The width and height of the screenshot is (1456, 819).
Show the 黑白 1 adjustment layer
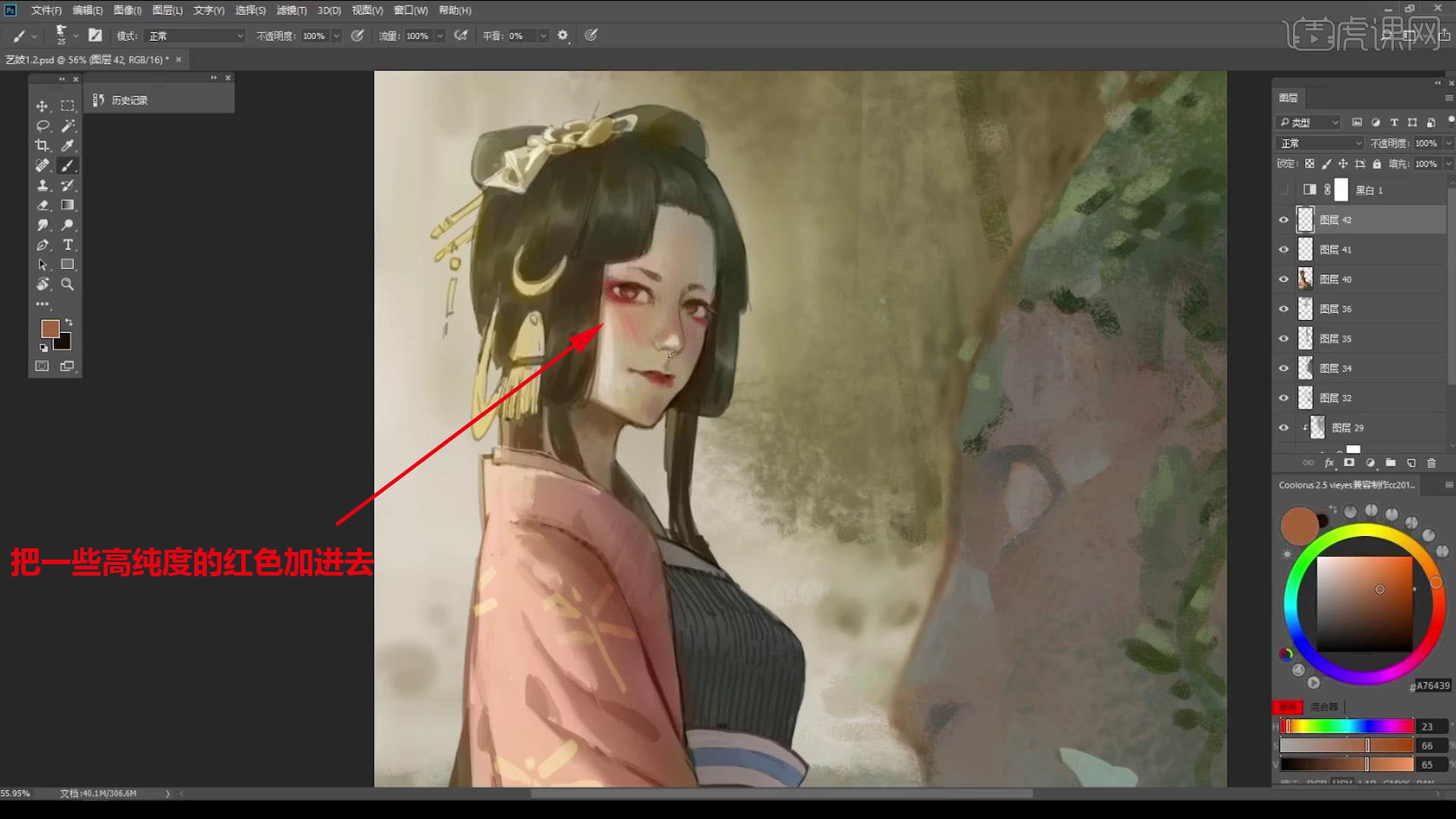(1284, 190)
